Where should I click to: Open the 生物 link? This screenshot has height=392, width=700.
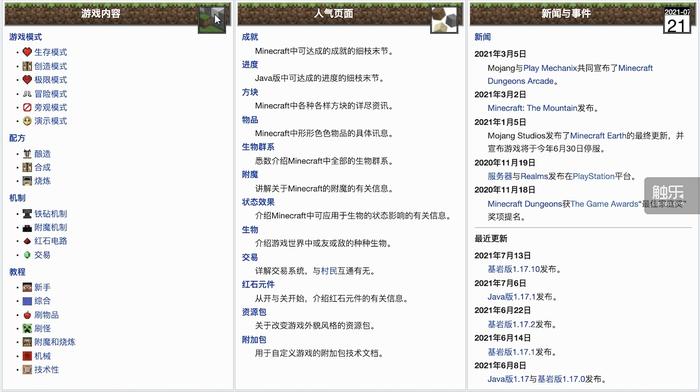(250, 230)
